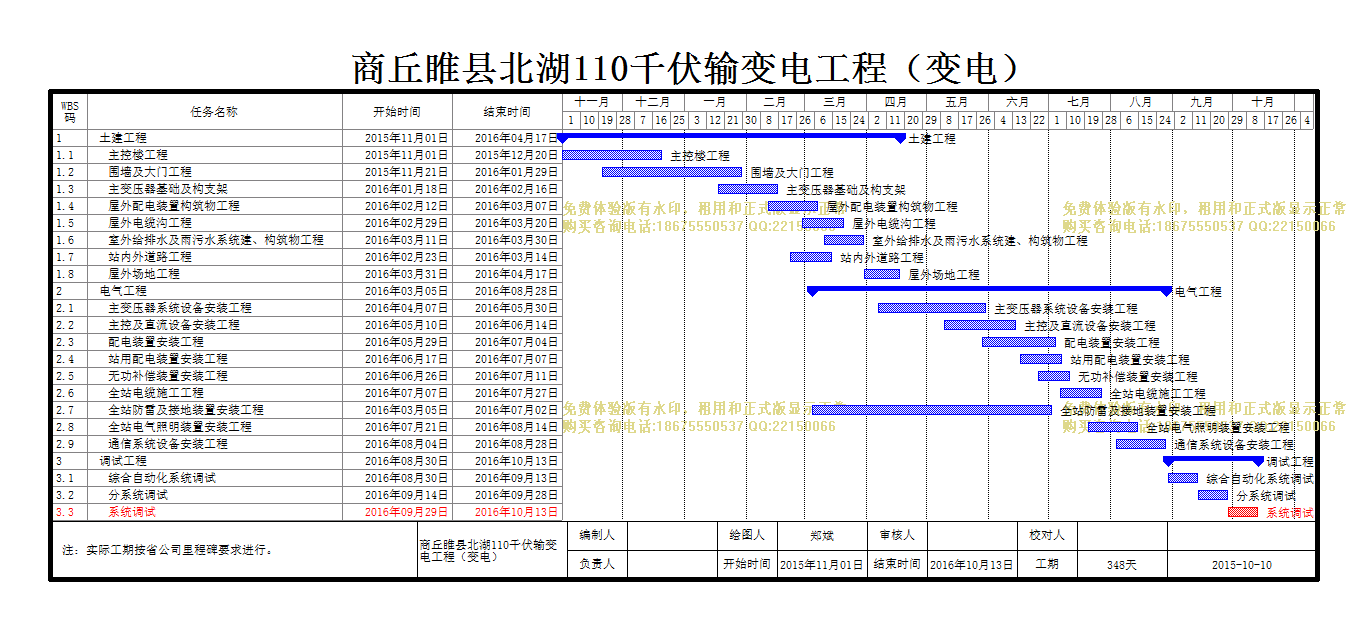Select the 通信系统设备安装工程 task name
The width and height of the screenshot is (1366, 628).
[168, 444]
